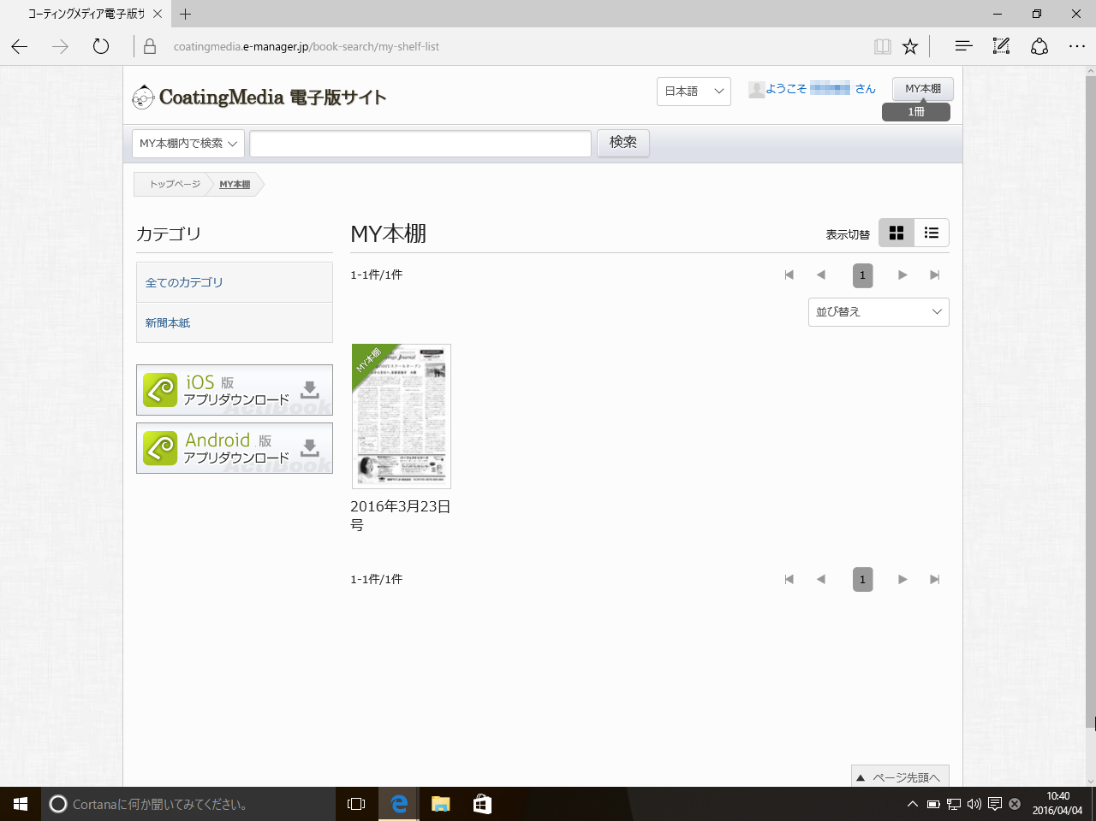Select 新聞本紙 category
Viewport: 1096px width, 821px height.
(168, 323)
